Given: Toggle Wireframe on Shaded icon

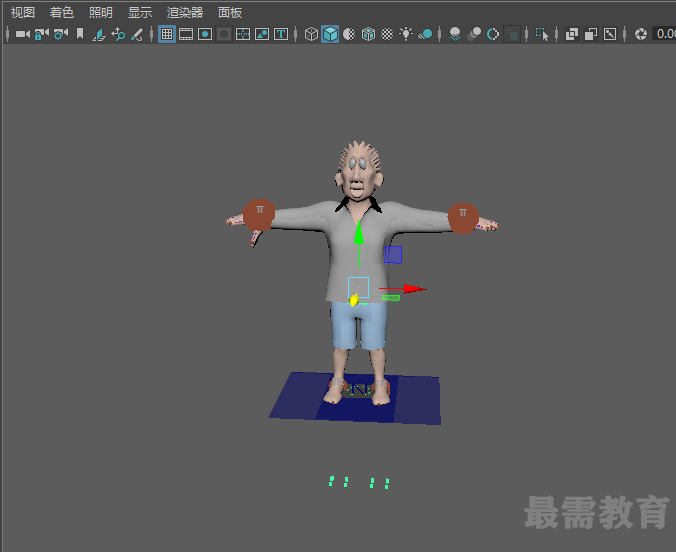Looking at the screenshot, I should tap(368, 34).
